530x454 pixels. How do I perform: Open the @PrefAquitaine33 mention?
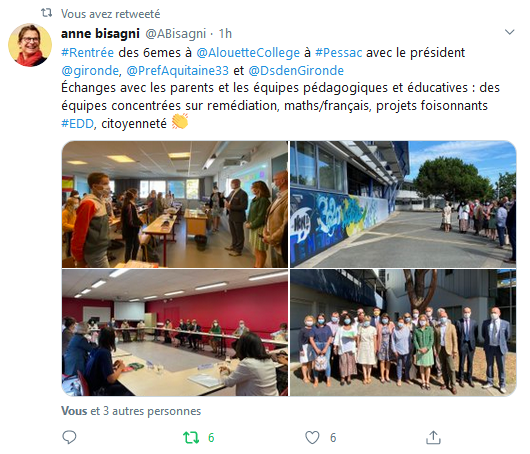(177, 71)
